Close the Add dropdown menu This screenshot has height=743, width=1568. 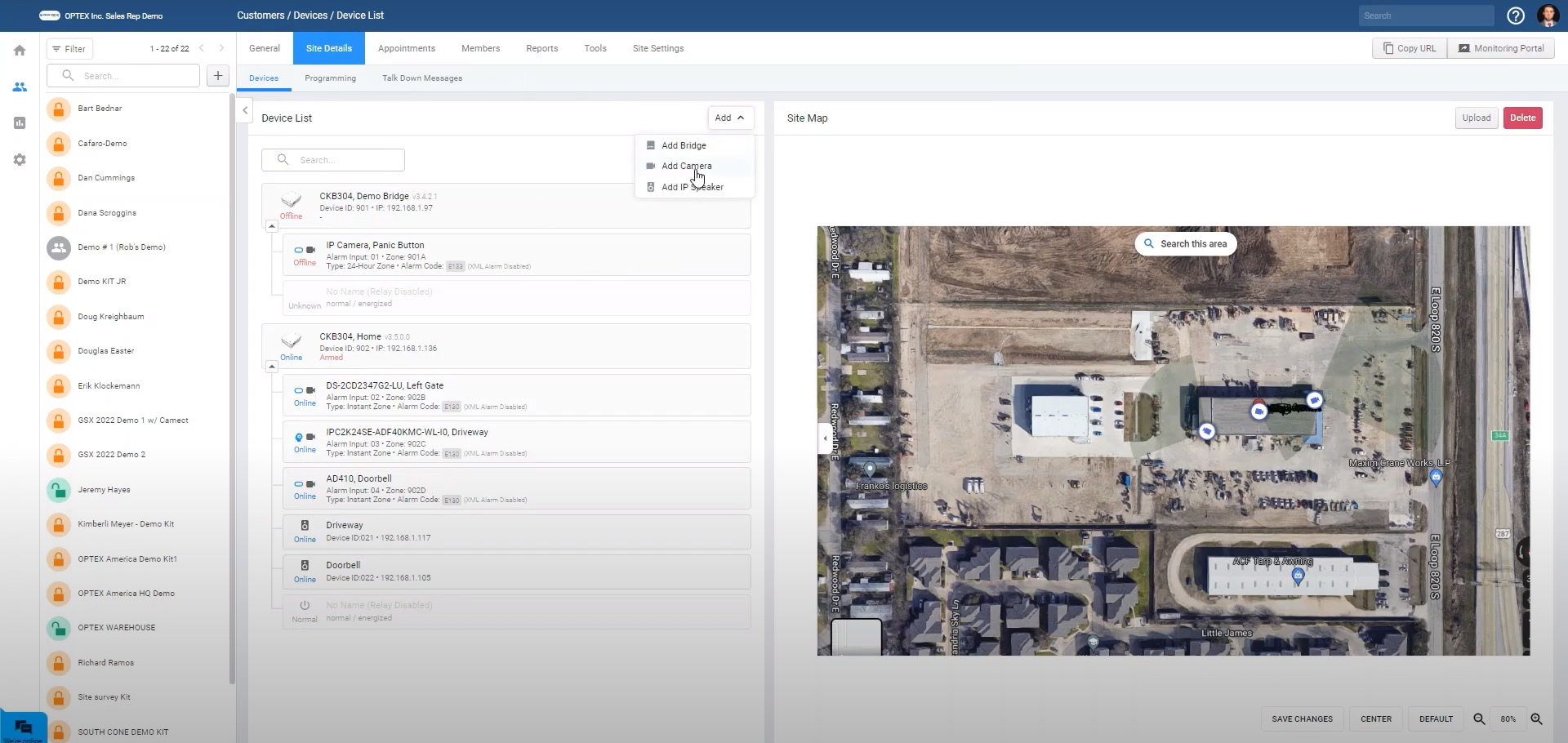coord(729,118)
